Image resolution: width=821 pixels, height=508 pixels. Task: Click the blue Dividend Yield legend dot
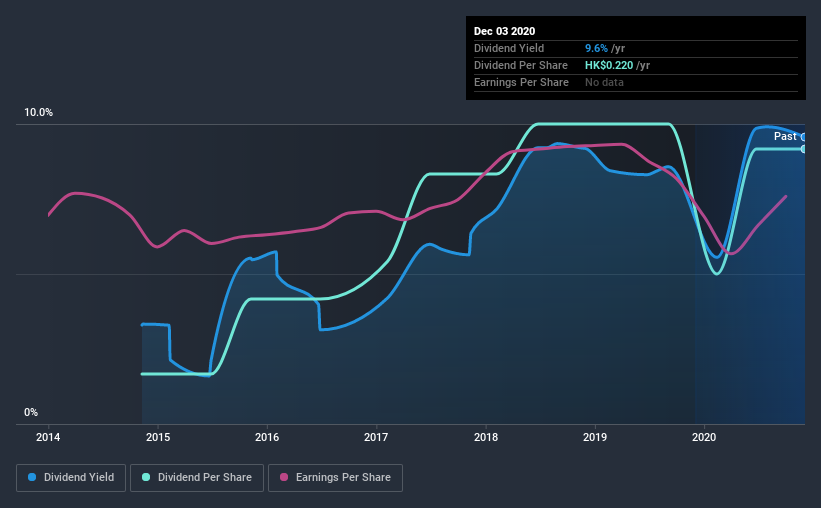click(x=32, y=477)
